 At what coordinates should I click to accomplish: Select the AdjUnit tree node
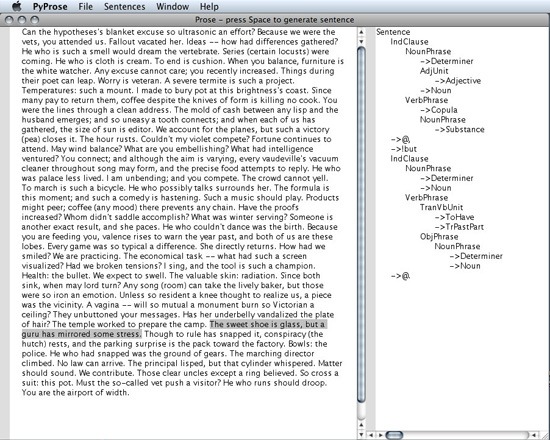click(434, 71)
